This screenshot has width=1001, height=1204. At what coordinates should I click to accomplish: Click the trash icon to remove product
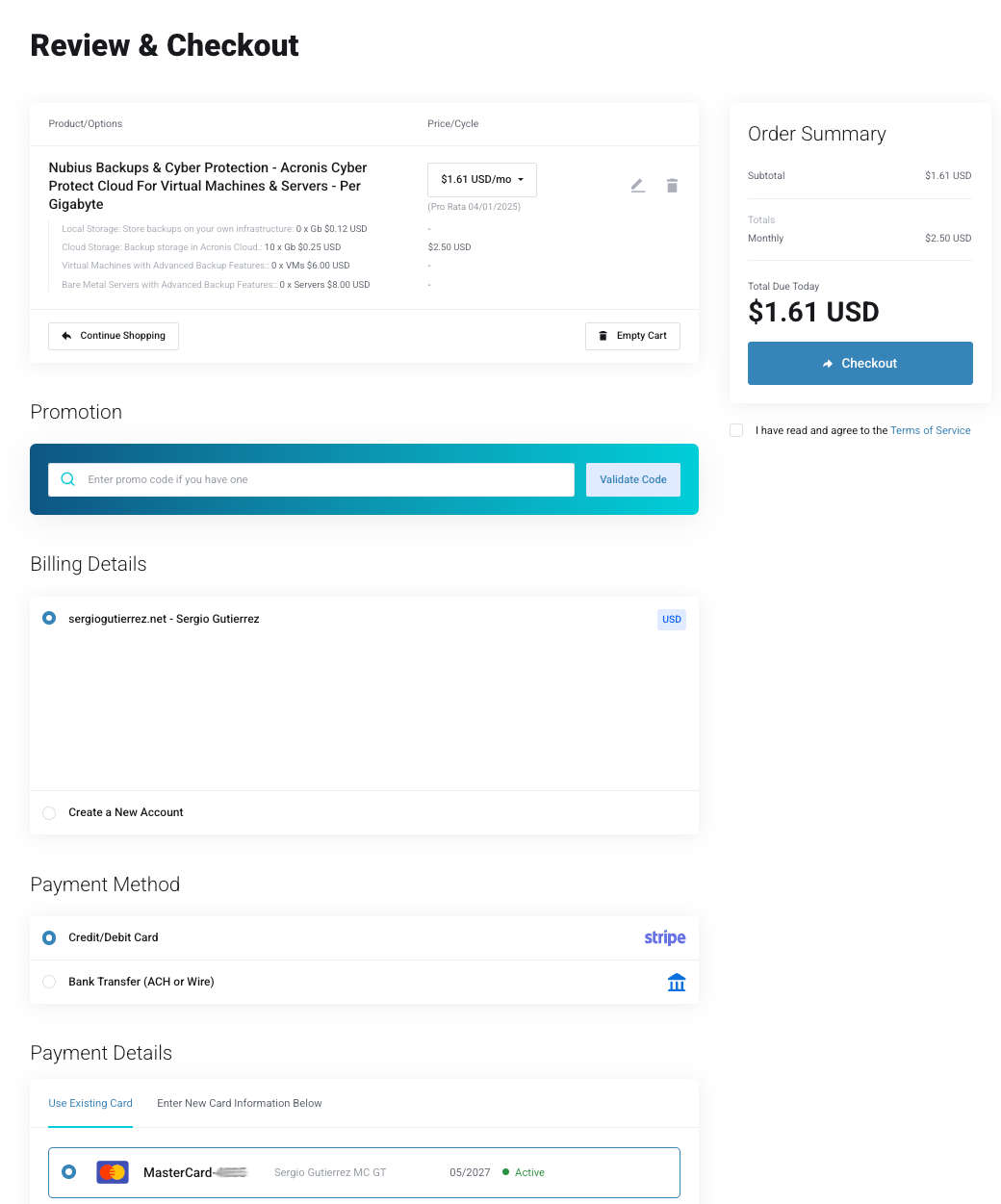(672, 186)
